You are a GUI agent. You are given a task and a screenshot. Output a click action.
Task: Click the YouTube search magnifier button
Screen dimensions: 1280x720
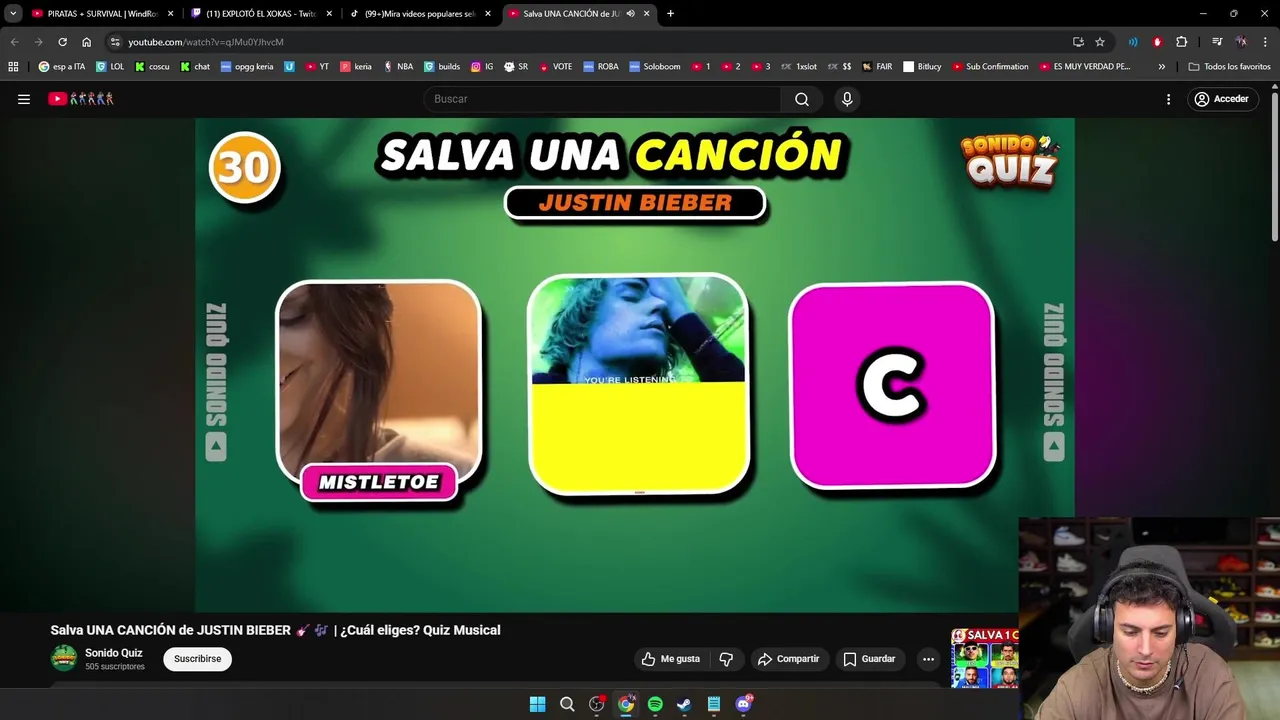tap(802, 99)
